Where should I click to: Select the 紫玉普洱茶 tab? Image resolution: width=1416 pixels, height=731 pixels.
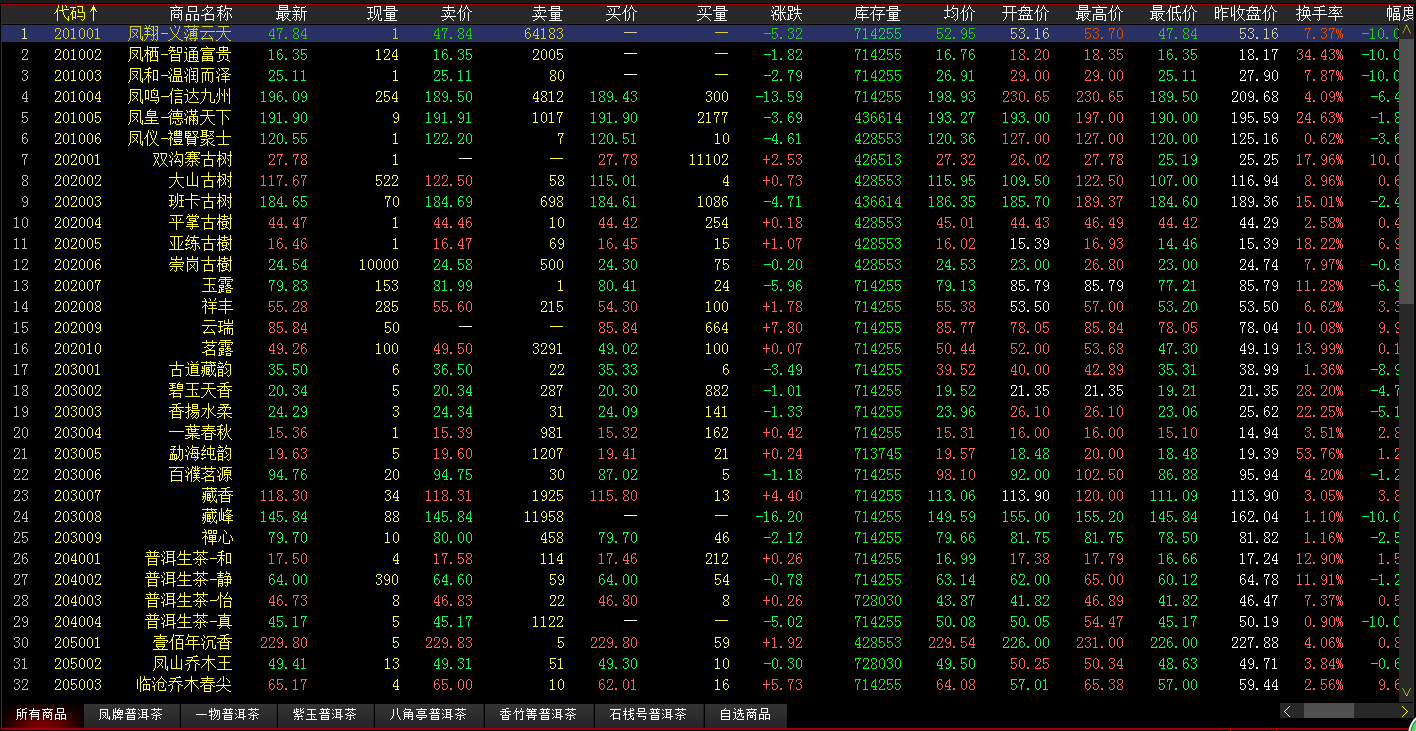(x=324, y=715)
